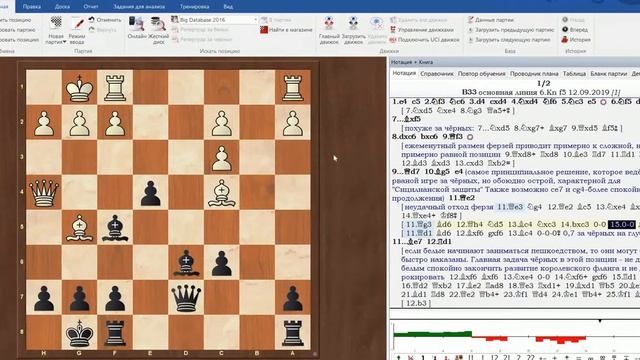Jump to move 12.Rd1 in notation

(440, 242)
